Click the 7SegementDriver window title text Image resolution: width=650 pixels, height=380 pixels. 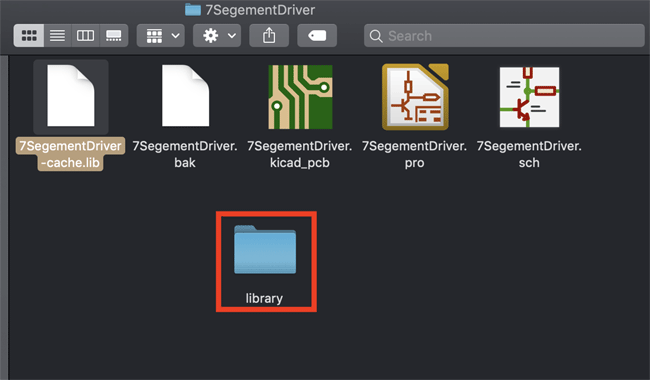(x=260, y=10)
